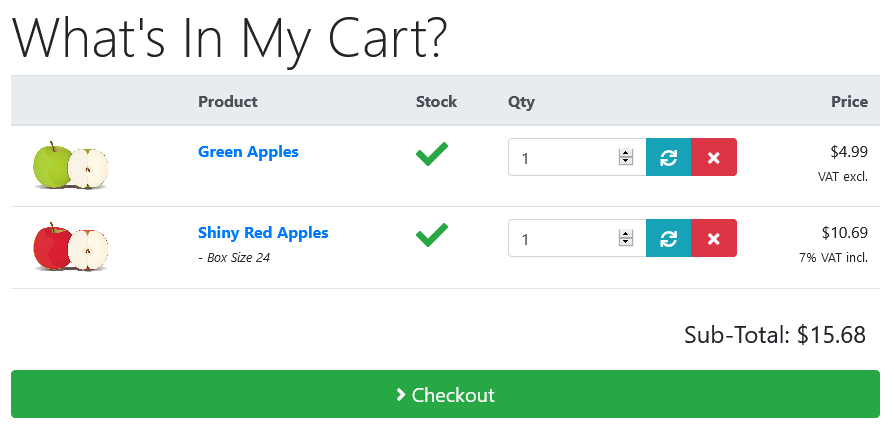
Task: Increase Green Apples quantity with up arrow
Action: [x=626, y=153]
